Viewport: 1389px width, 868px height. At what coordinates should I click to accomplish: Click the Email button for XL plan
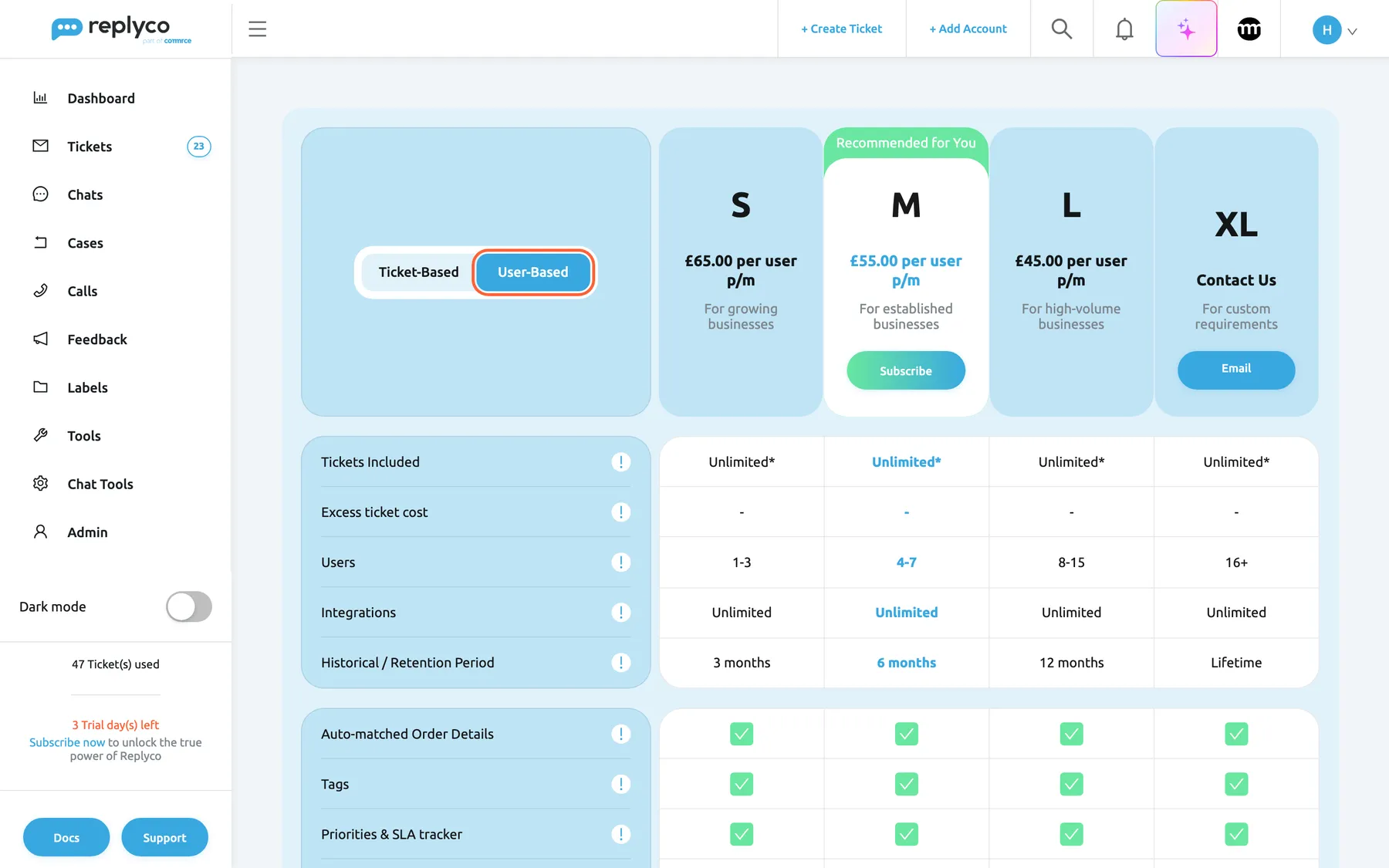click(x=1236, y=369)
